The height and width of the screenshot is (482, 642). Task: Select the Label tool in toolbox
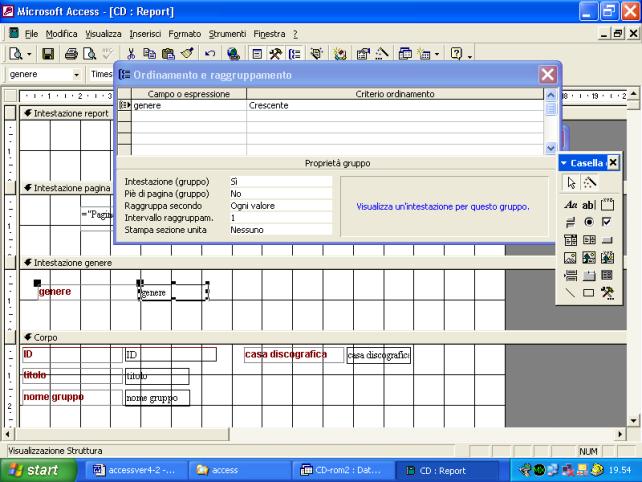coord(570,204)
